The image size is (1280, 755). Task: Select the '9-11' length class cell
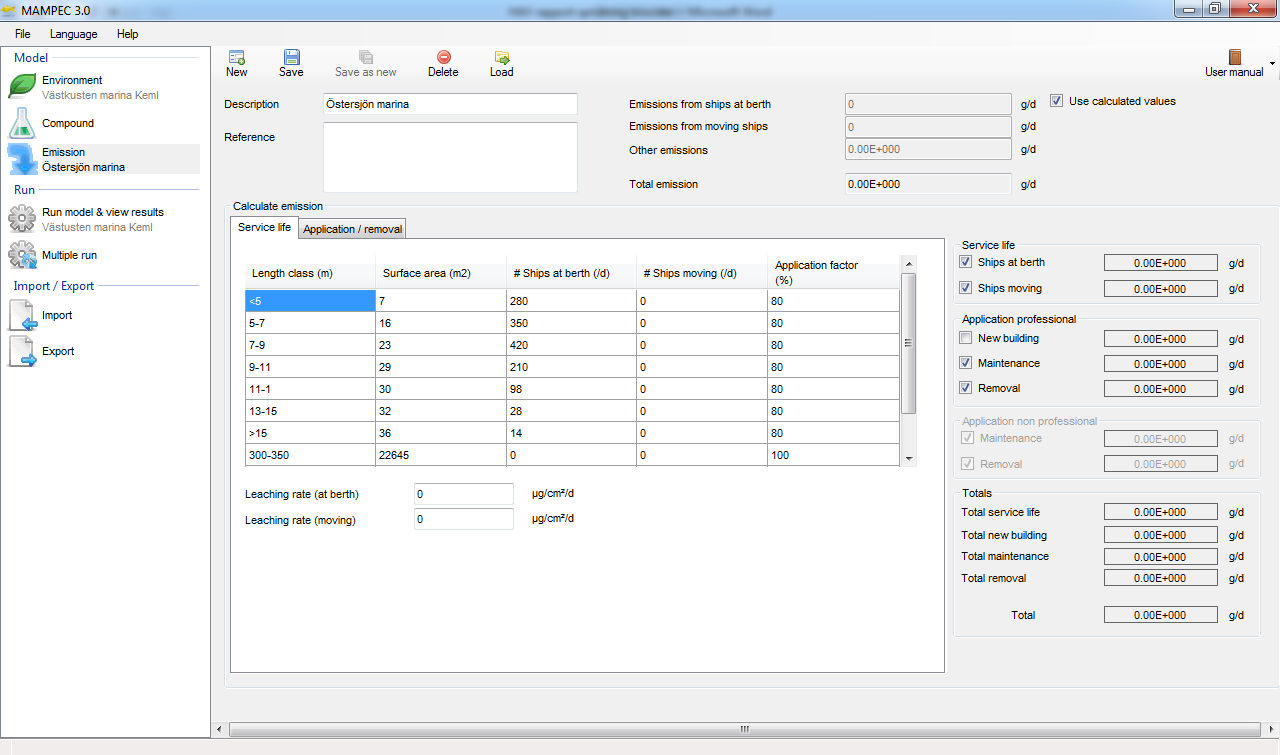[310, 367]
